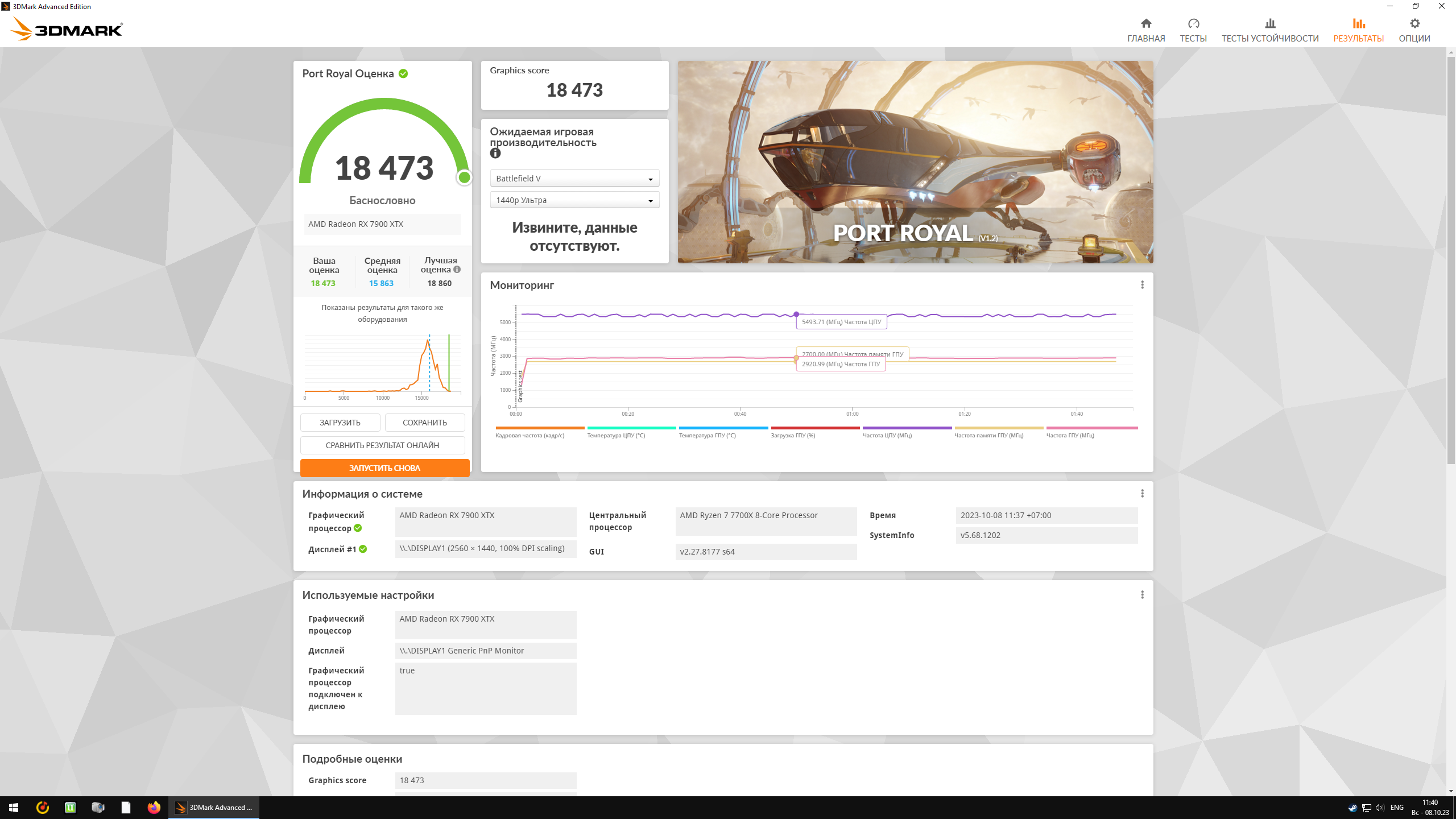Click Частота ГПУ pink legend swatch
The width and height of the screenshot is (1456, 819).
click(1091, 428)
